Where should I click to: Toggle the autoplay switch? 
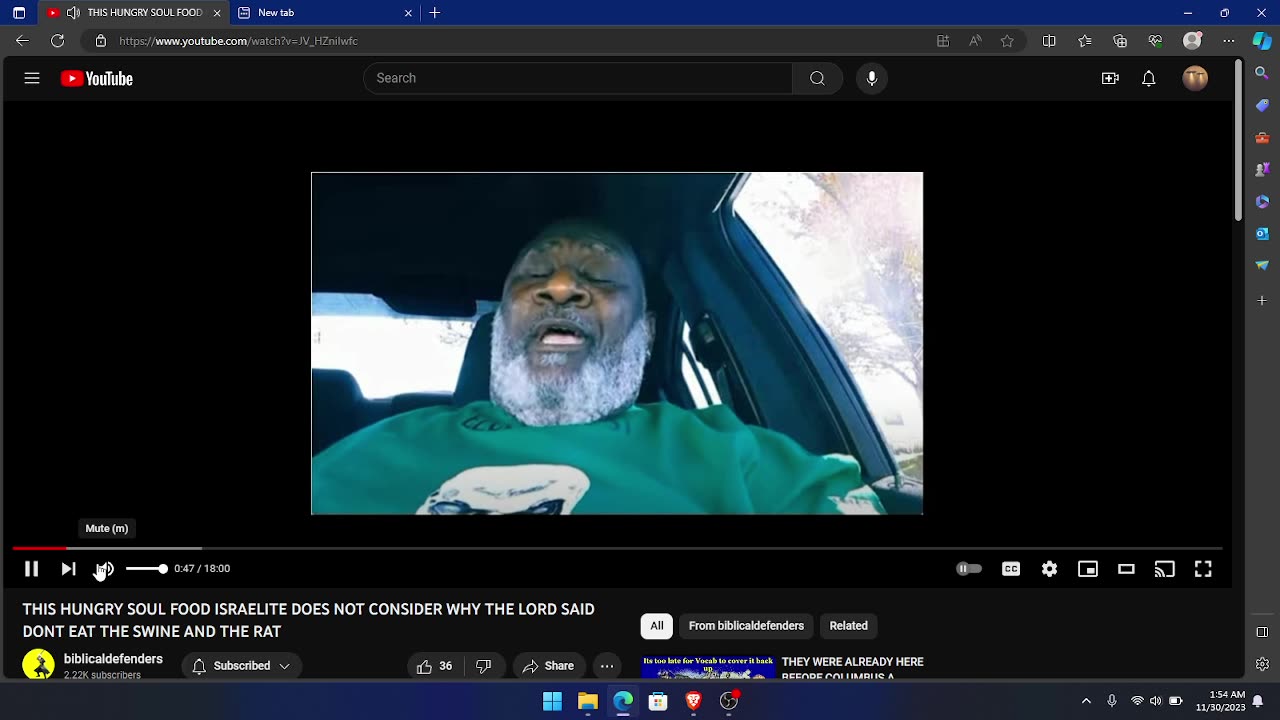coord(969,569)
